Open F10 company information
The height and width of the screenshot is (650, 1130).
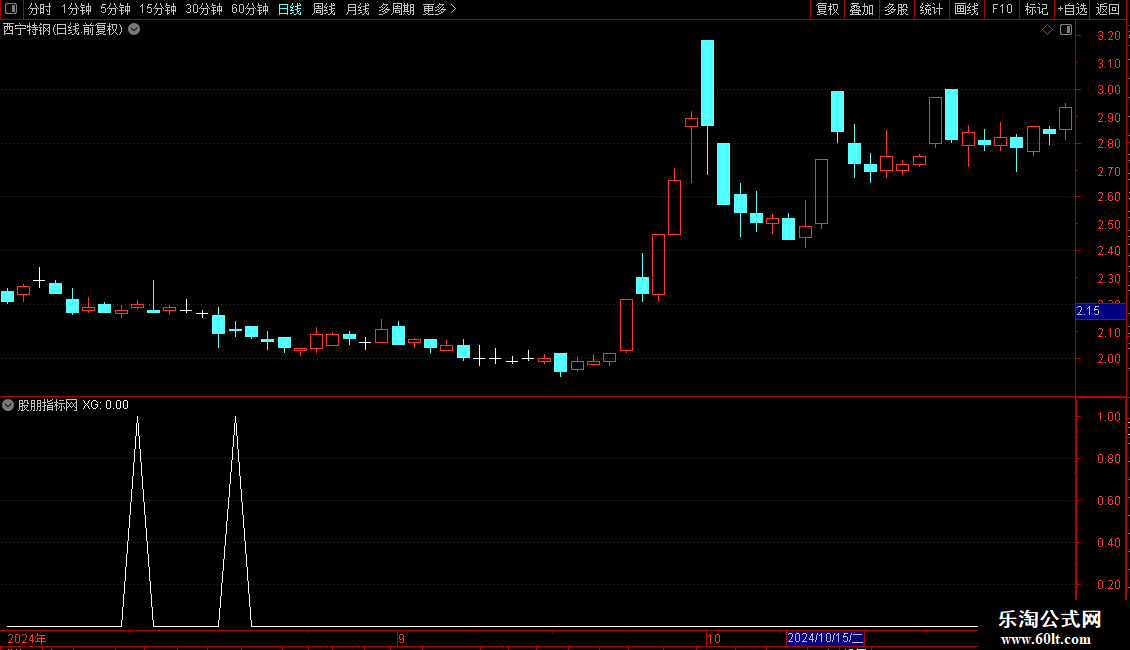click(1002, 9)
